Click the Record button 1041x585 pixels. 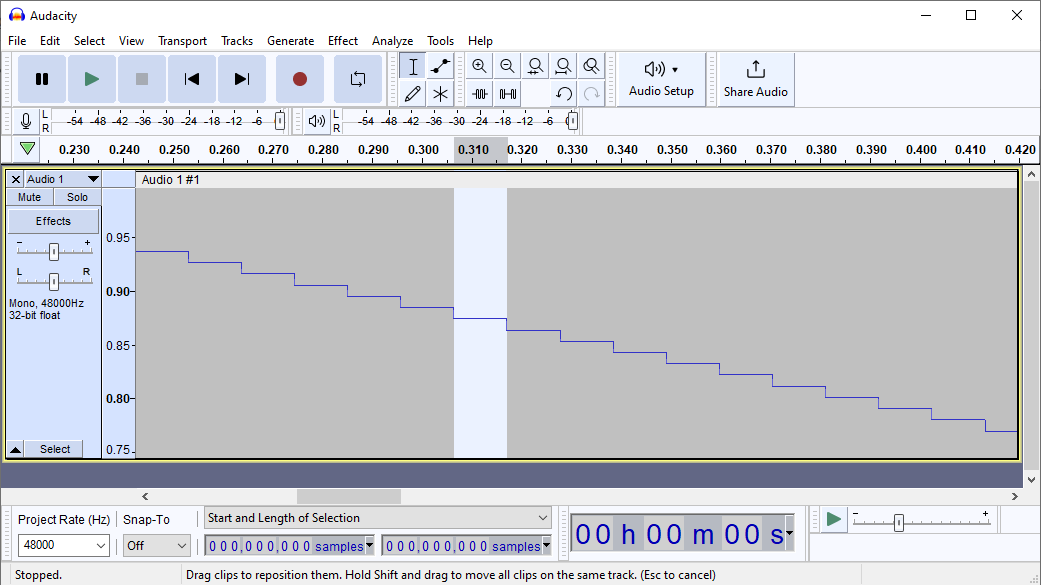point(299,79)
